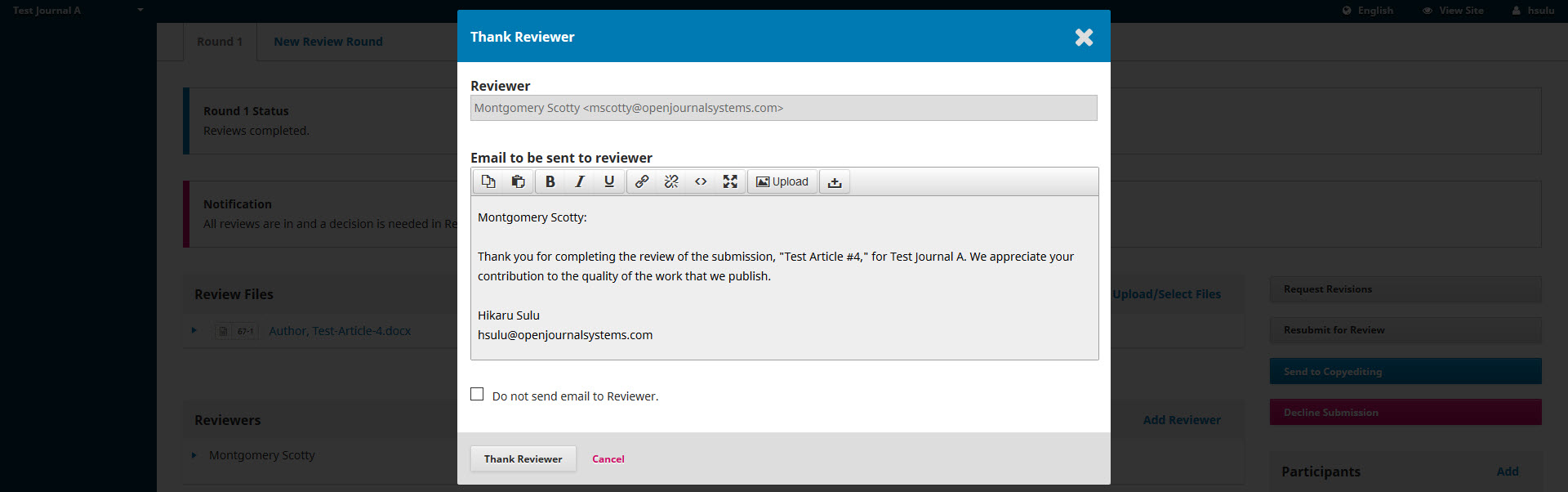This screenshot has width=1568, height=492.
Task: Click the Upload image toolbar button
Action: pyautogui.click(x=782, y=181)
